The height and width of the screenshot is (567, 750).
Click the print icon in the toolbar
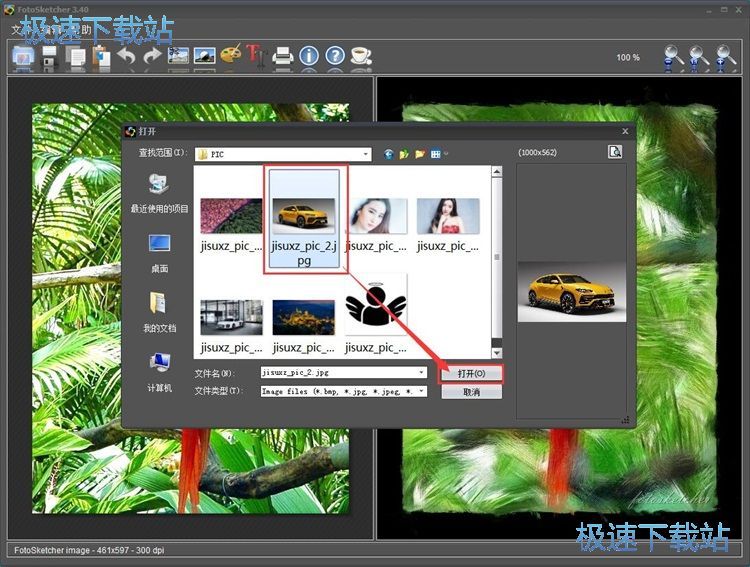pos(283,56)
